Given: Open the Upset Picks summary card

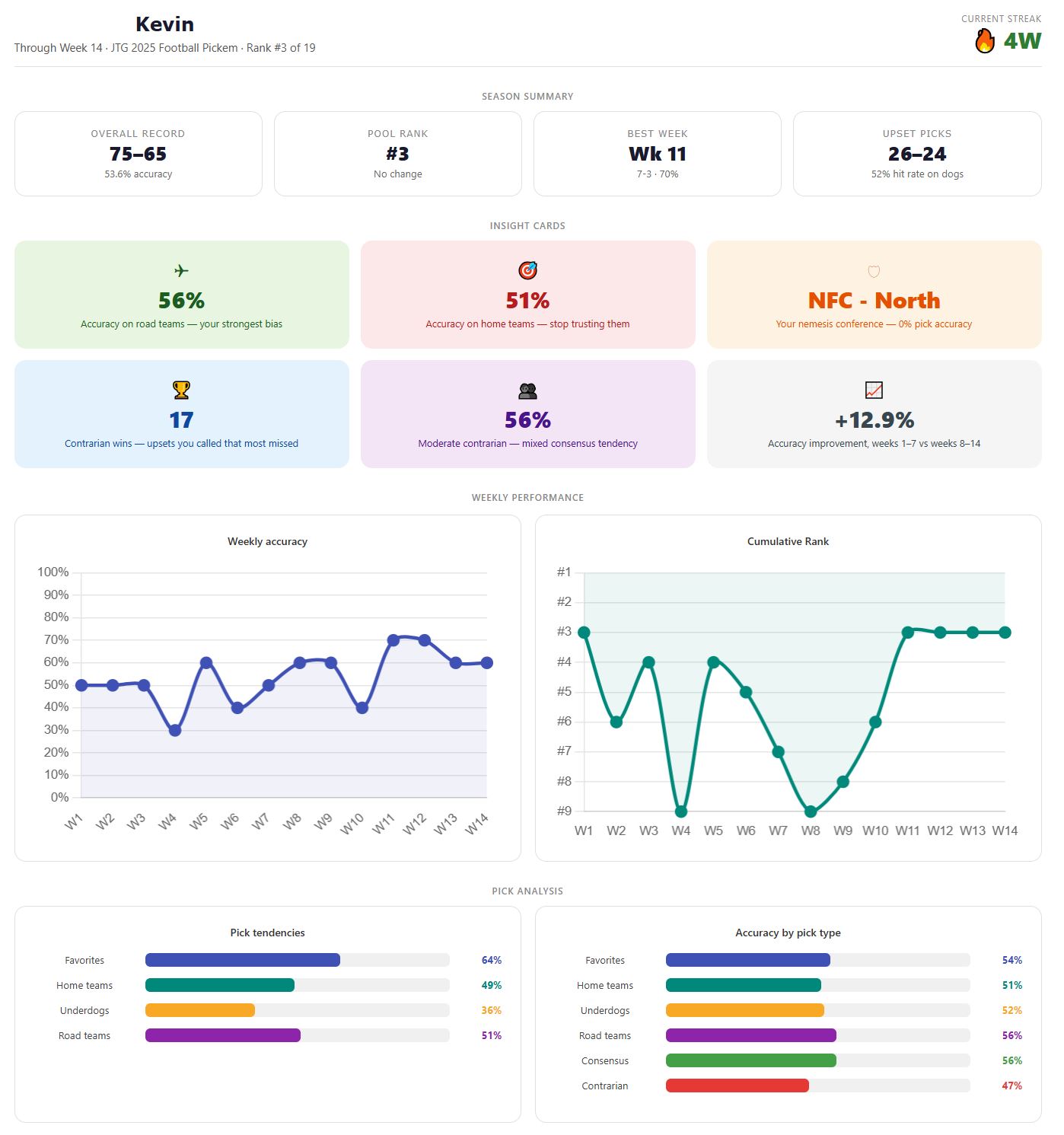Looking at the screenshot, I should pyautogui.click(x=917, y=154).
